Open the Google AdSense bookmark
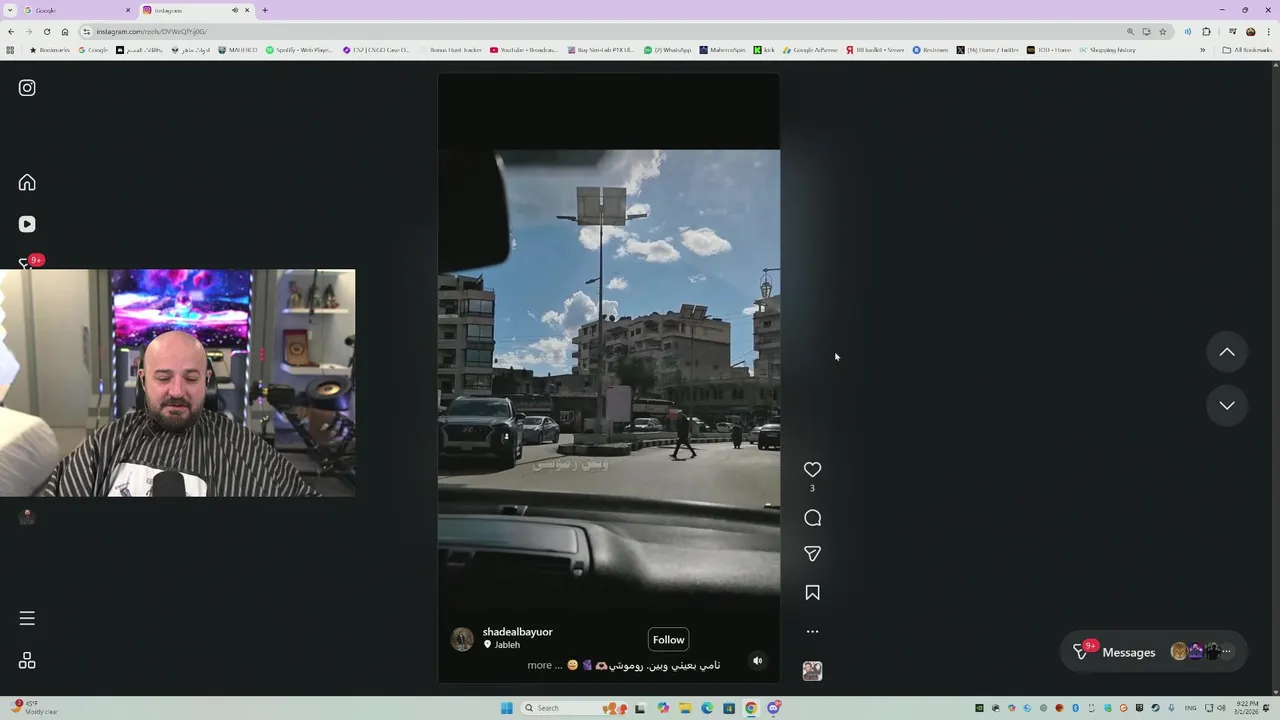This screenshot has width=1280, height=720. coord(811,50)
